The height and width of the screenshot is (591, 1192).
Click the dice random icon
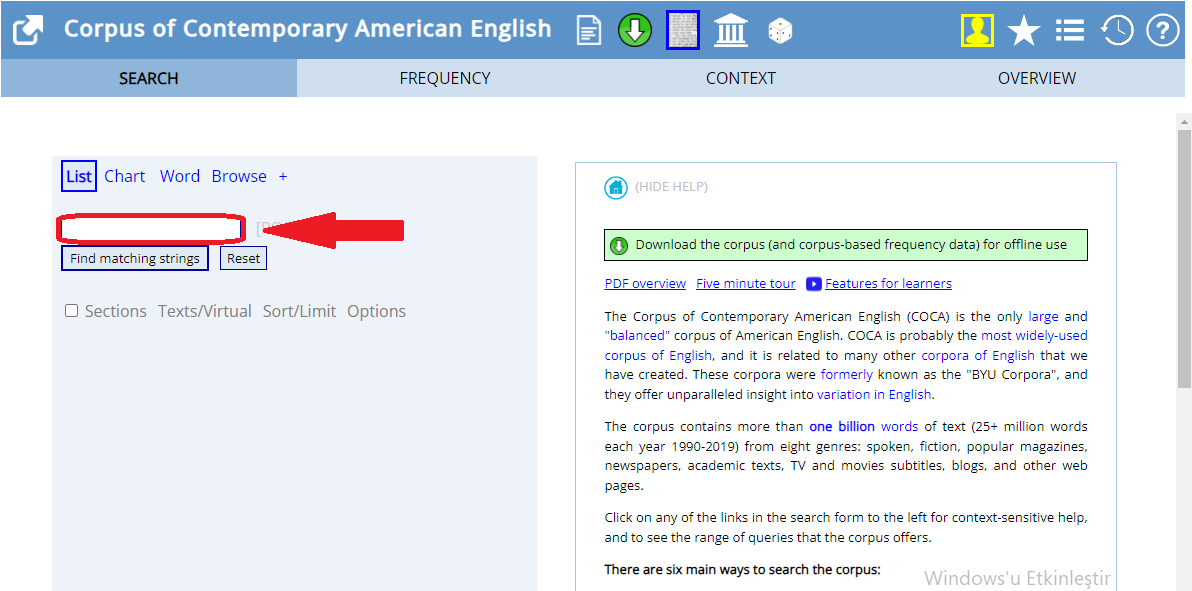coord(780,31)
